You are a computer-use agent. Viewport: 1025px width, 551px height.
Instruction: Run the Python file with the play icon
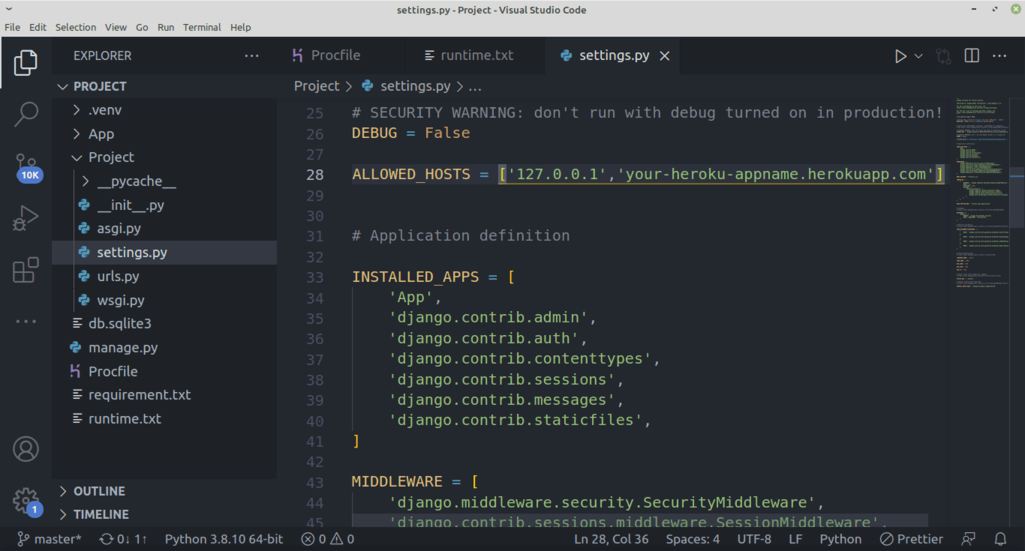click(x=900, y=56)
